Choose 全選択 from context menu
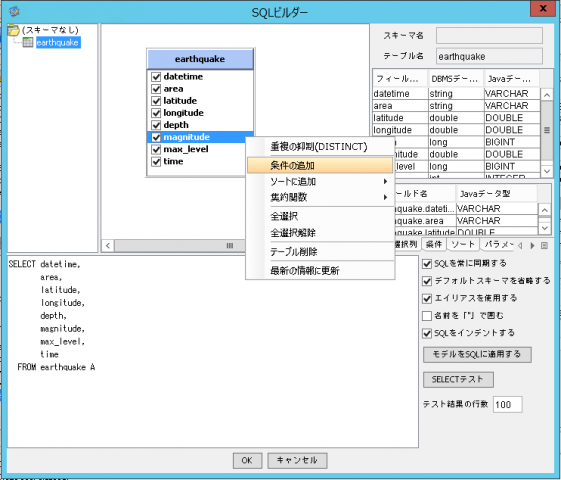561x480 pixels. pos(320,216)
